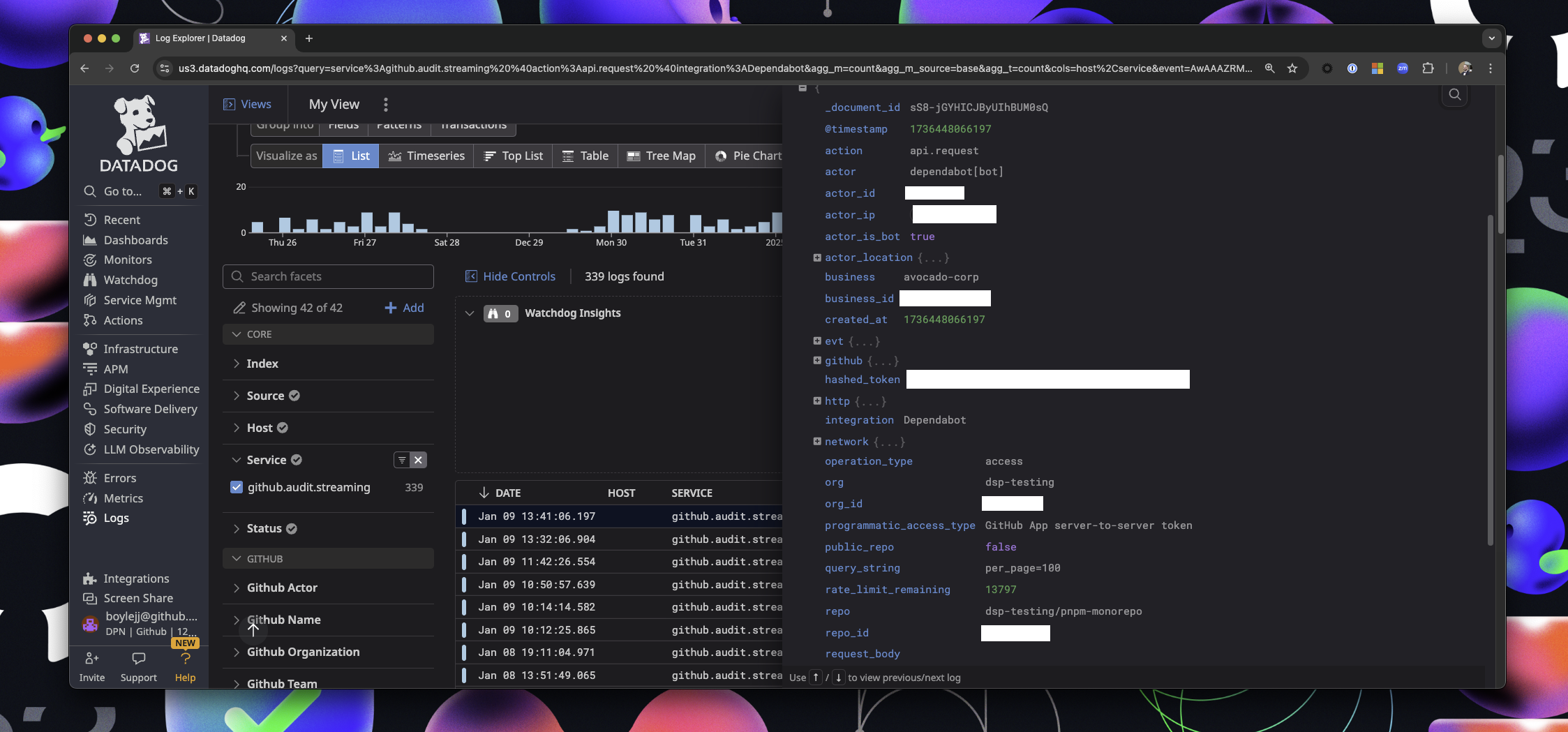The image size is (1568, 732).
Task: Click Hide Controls
Action: pyautogui.click(x=511, y=276)
